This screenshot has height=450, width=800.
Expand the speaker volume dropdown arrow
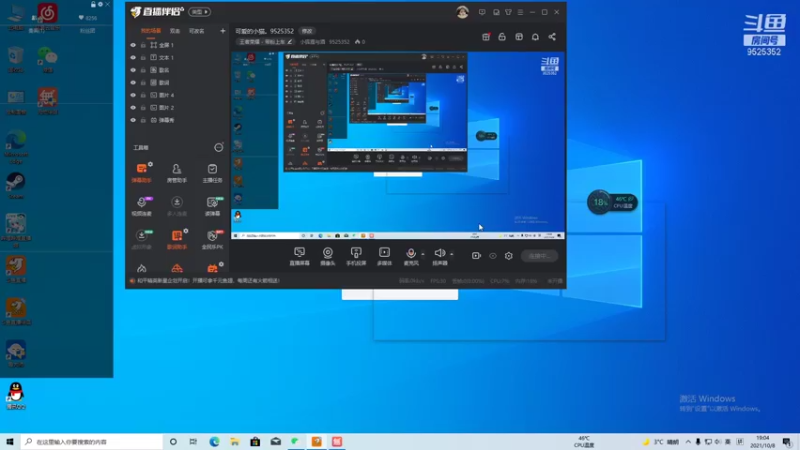click(452, 254)
